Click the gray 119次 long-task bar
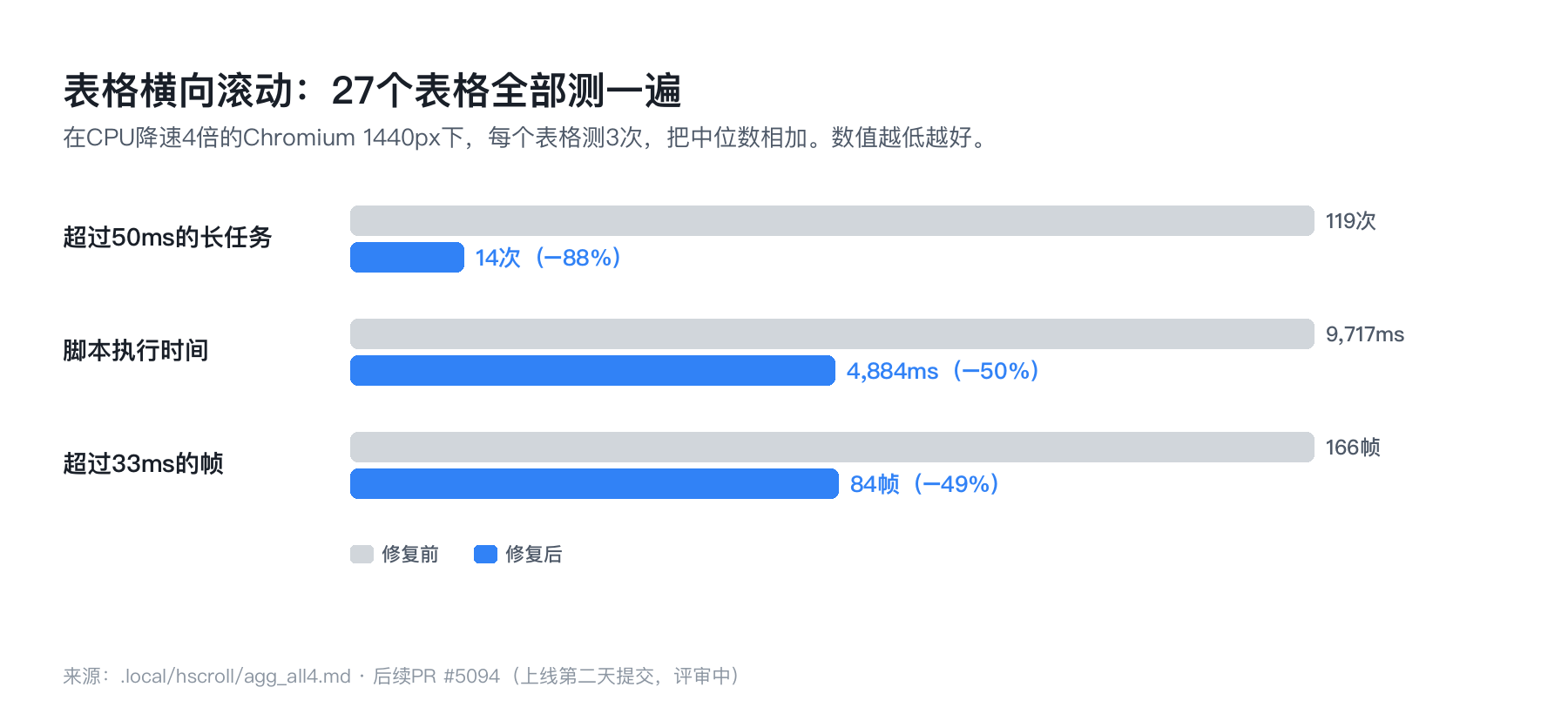 tap(832, 221)
